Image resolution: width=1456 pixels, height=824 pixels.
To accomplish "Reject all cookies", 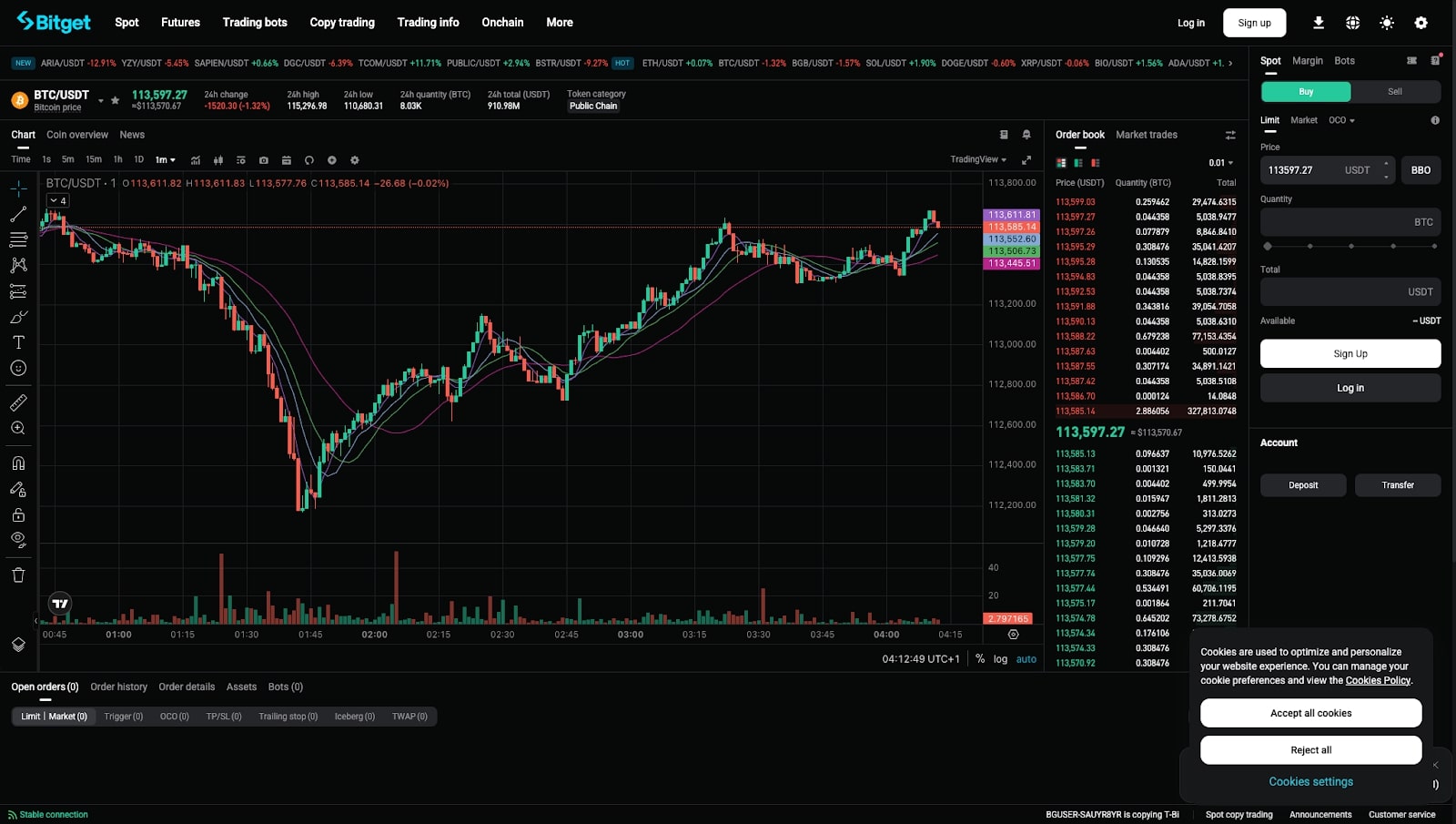I will pyautogui.click(x=1310, y=749).
